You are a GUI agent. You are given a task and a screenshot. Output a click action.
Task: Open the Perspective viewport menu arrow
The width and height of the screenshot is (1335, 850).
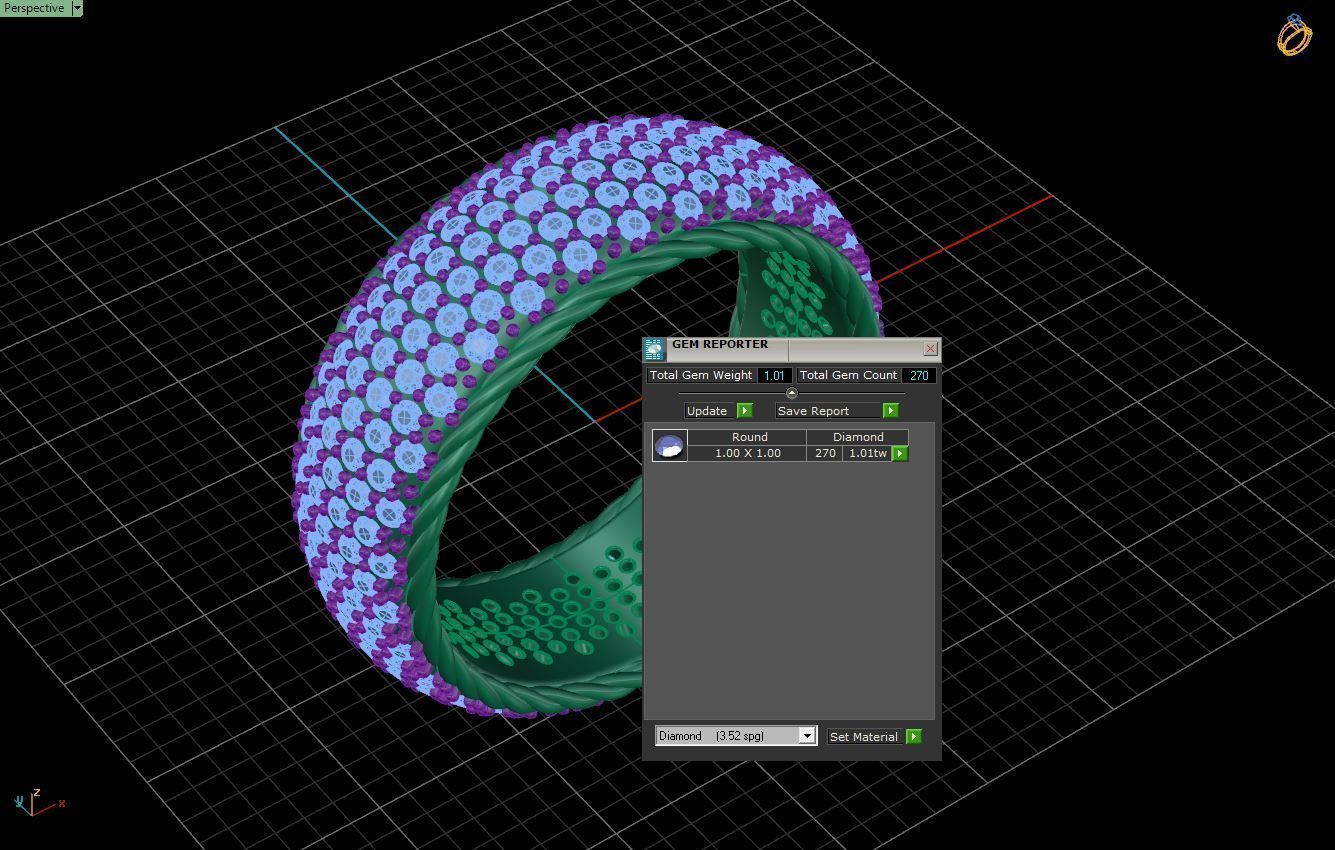pyautogui.click(x=77, y=8)
